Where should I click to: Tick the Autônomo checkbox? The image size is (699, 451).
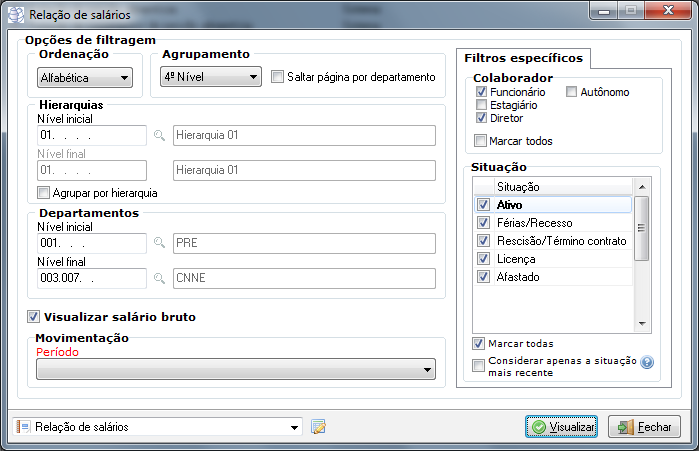click(572, 92)
